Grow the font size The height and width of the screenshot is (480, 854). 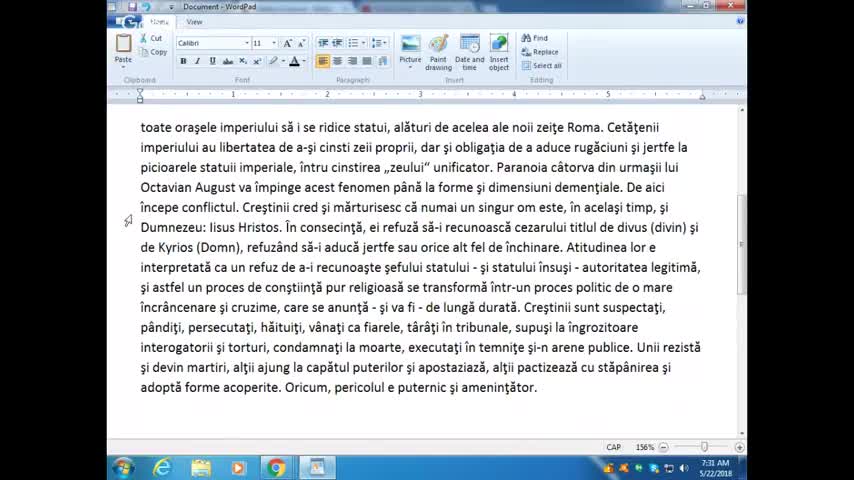coord(287,43)
